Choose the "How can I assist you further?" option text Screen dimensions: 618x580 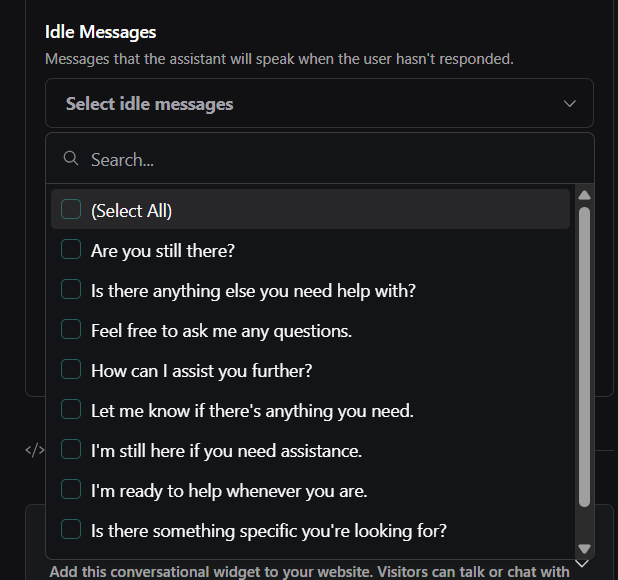coord(201,370)
